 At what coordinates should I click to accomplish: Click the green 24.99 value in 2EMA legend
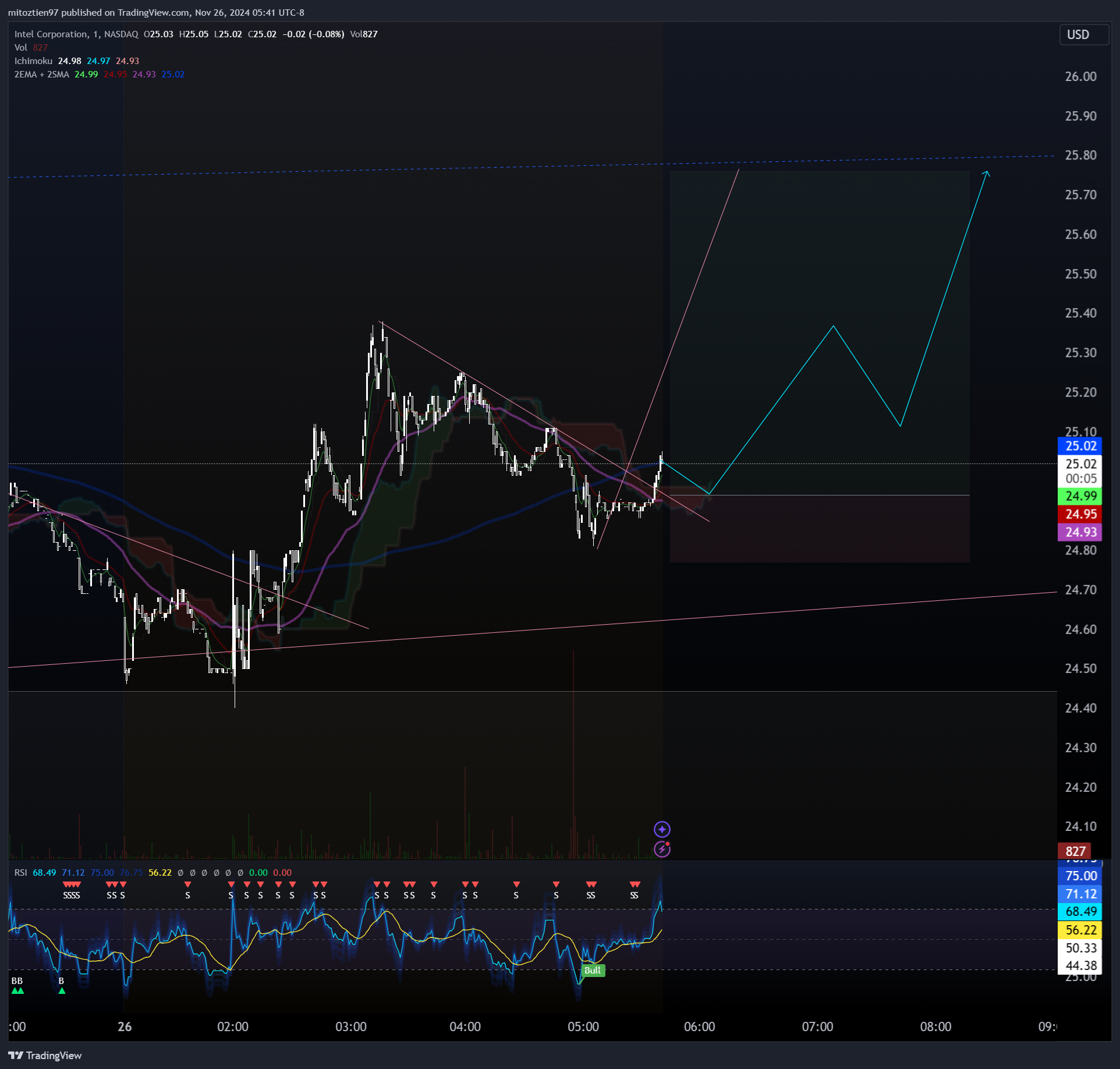click(86, 75)
